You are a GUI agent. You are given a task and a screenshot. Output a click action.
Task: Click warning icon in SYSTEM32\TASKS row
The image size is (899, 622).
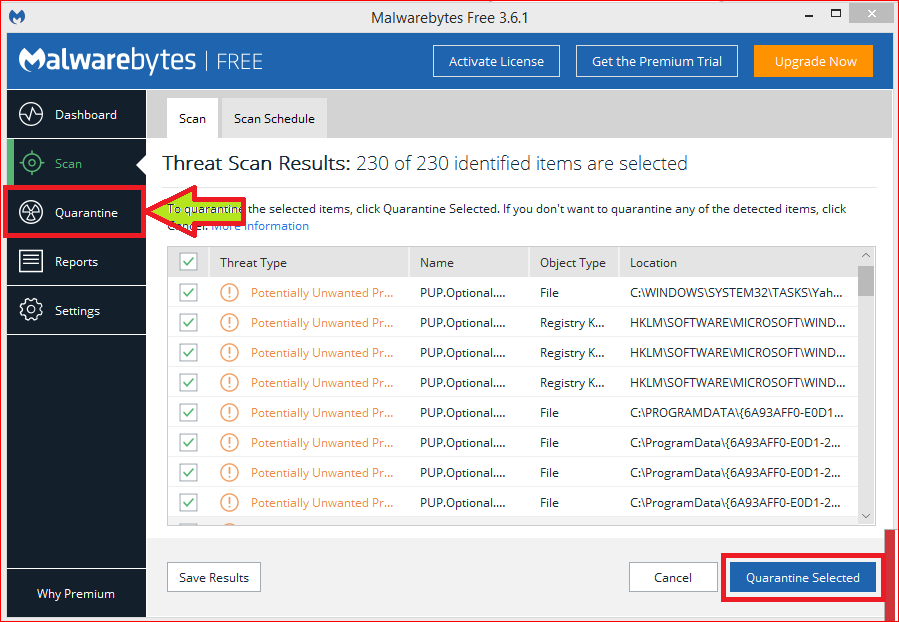tap(229, 292)
